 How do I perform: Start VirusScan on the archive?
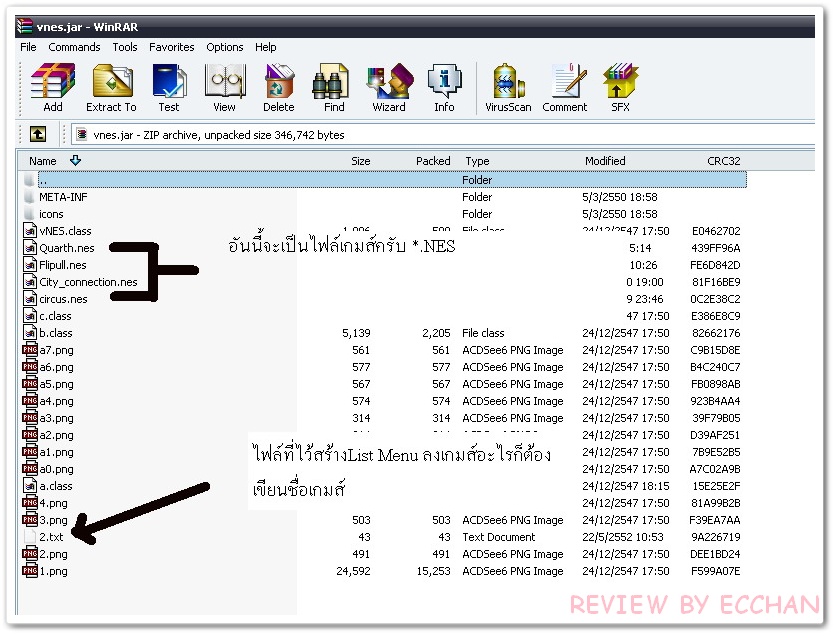point(508,87)
